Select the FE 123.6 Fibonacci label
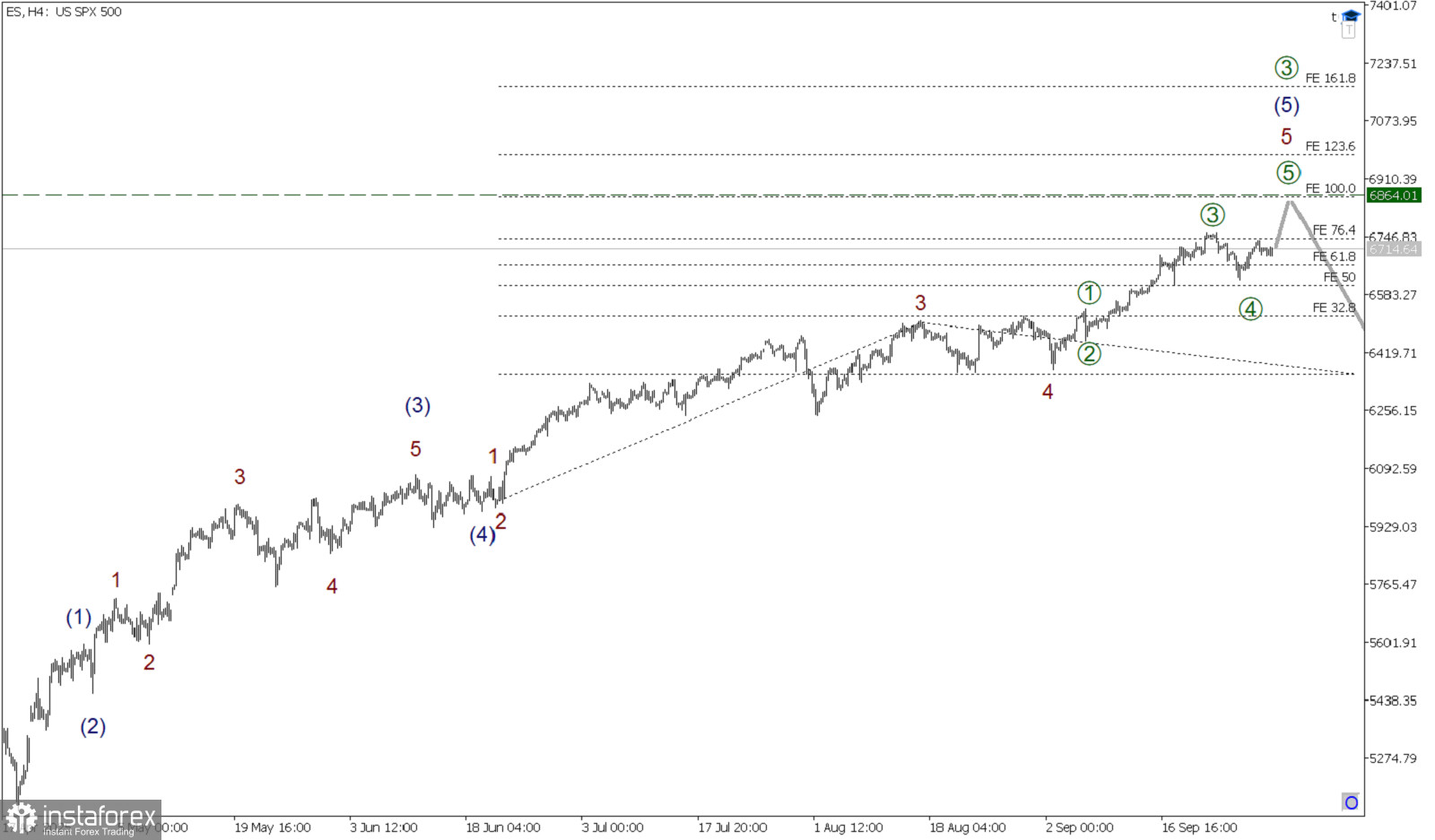This screenshot has width=1435, height=840. coord(1331,147)
